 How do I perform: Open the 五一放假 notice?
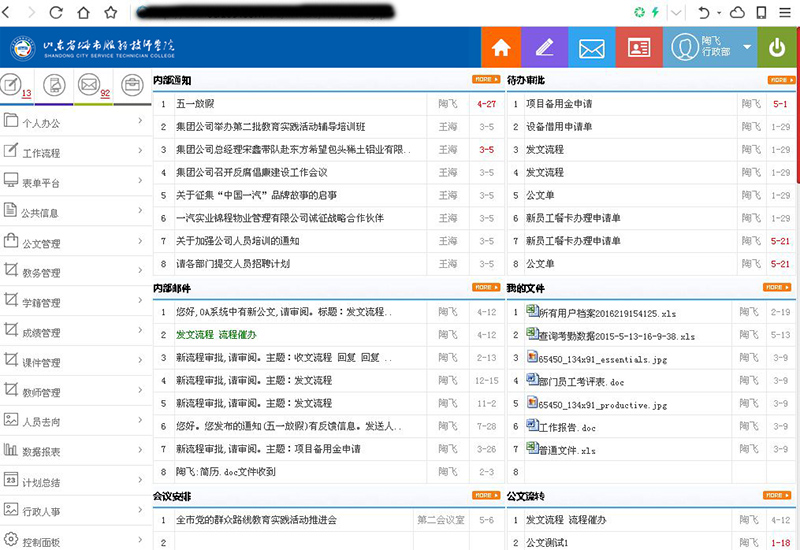click(x=195, y=104)
